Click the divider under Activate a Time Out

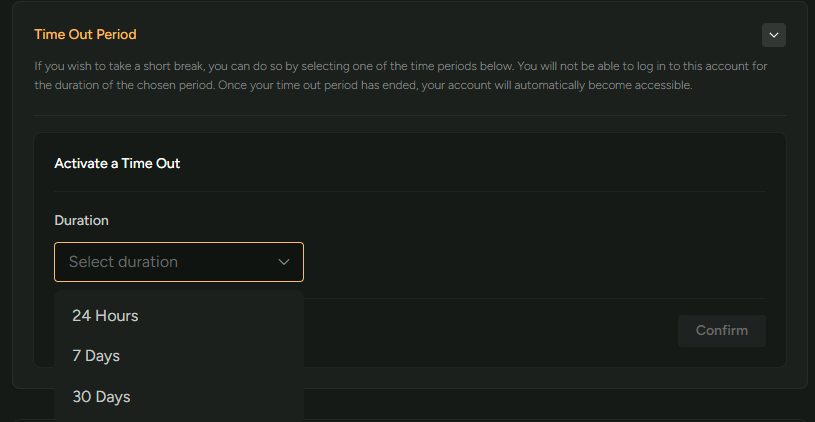[410, 191]
